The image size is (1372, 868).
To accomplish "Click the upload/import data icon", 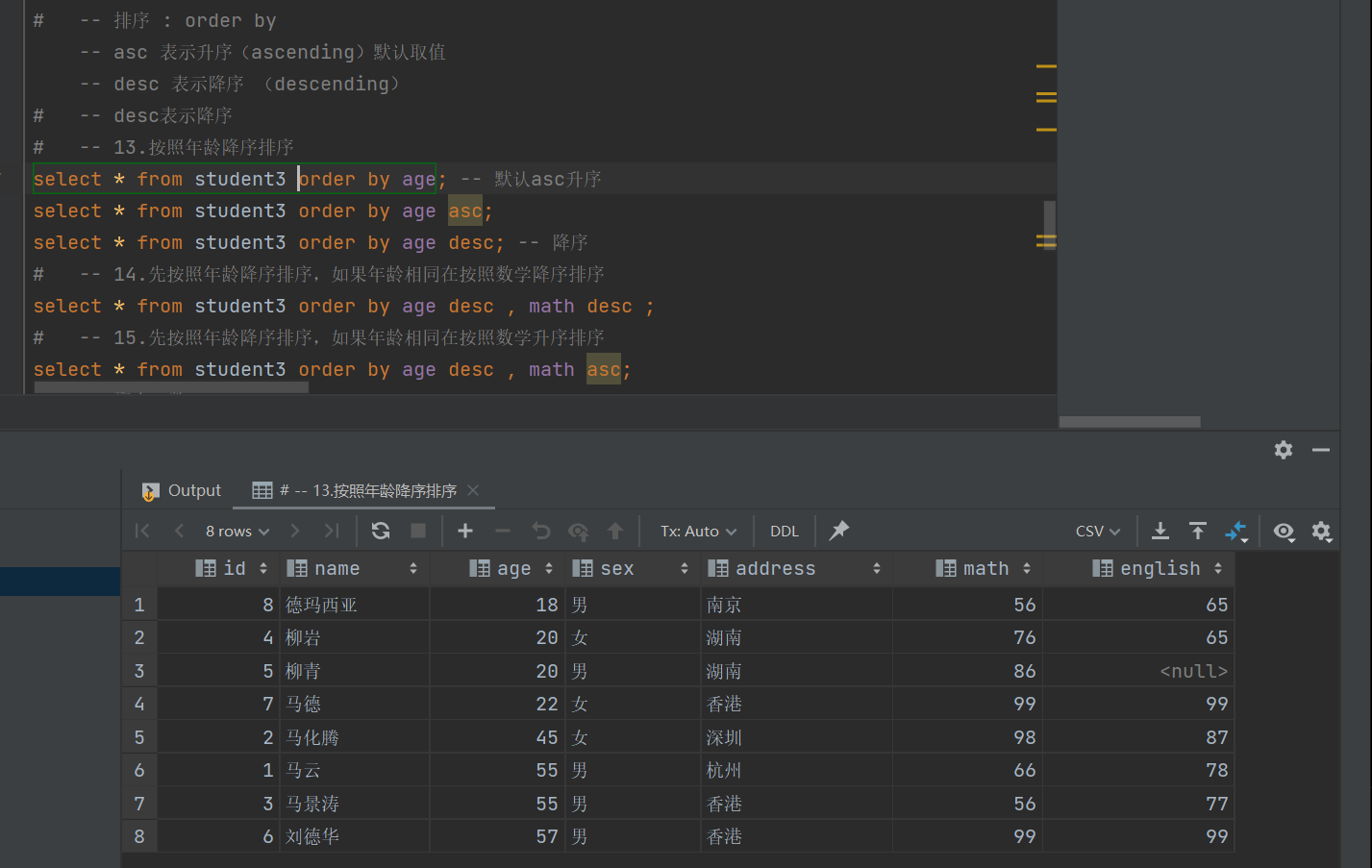I will pyautogui.click(x=1198, y=531).
